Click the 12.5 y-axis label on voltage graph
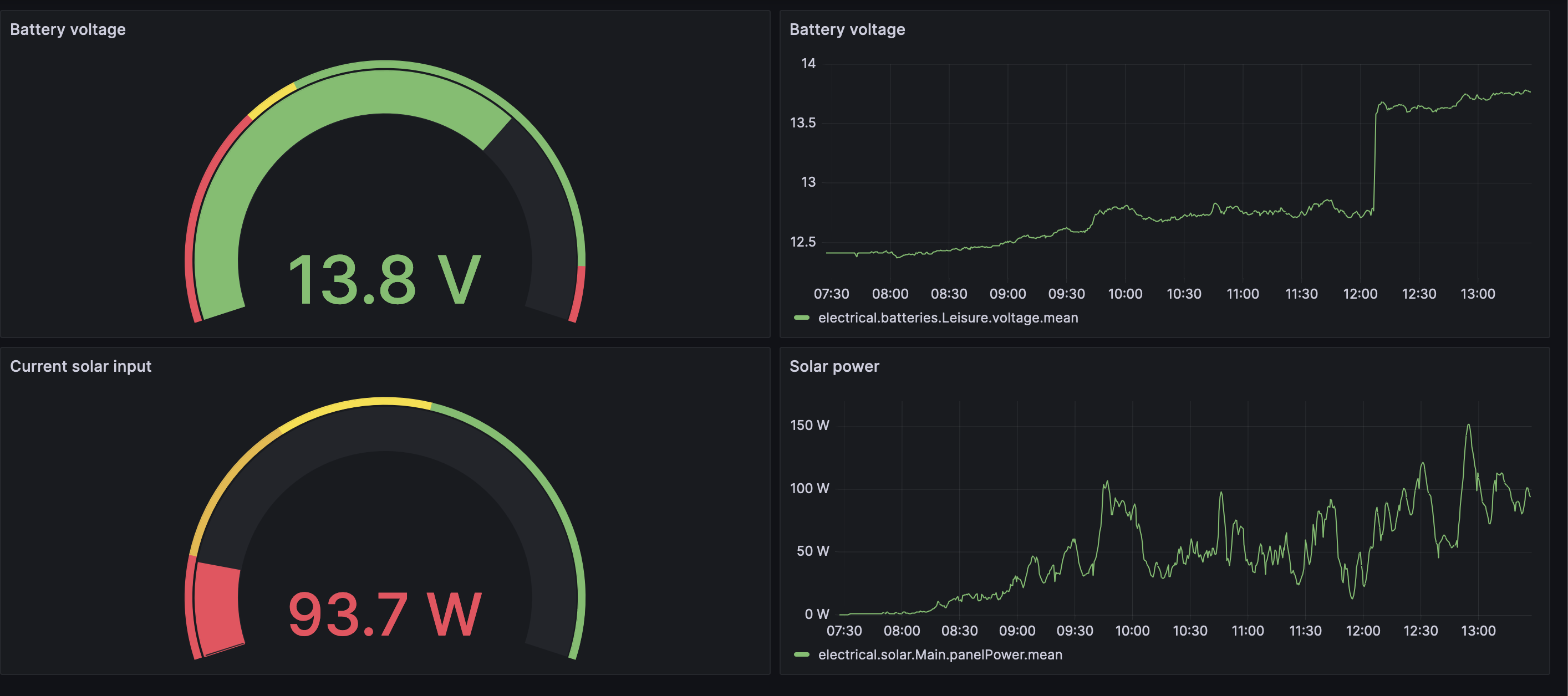The width and height of the screenshot is (1568, 696). pos(802,242)
